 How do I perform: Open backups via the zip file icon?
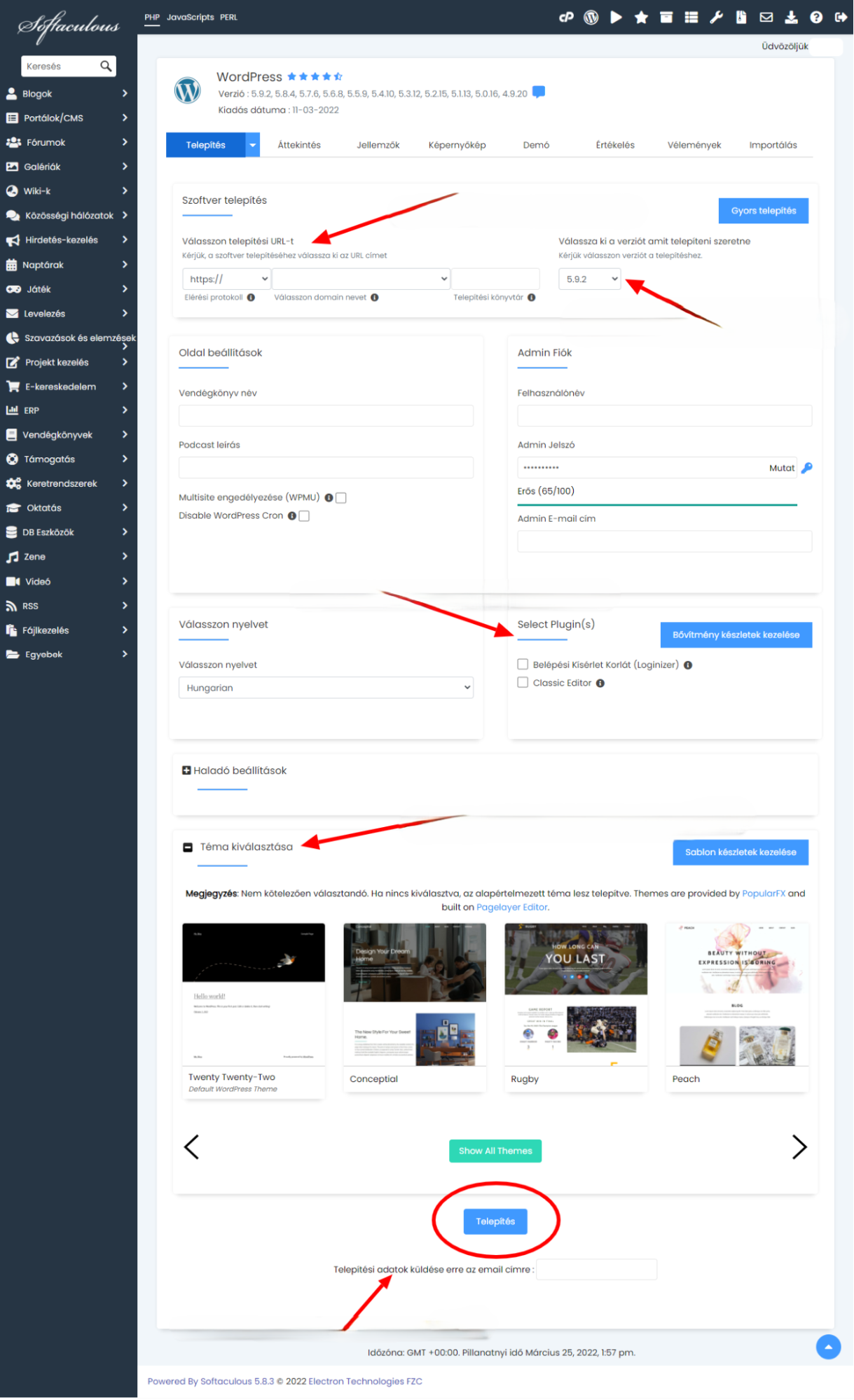coord(741,18)
